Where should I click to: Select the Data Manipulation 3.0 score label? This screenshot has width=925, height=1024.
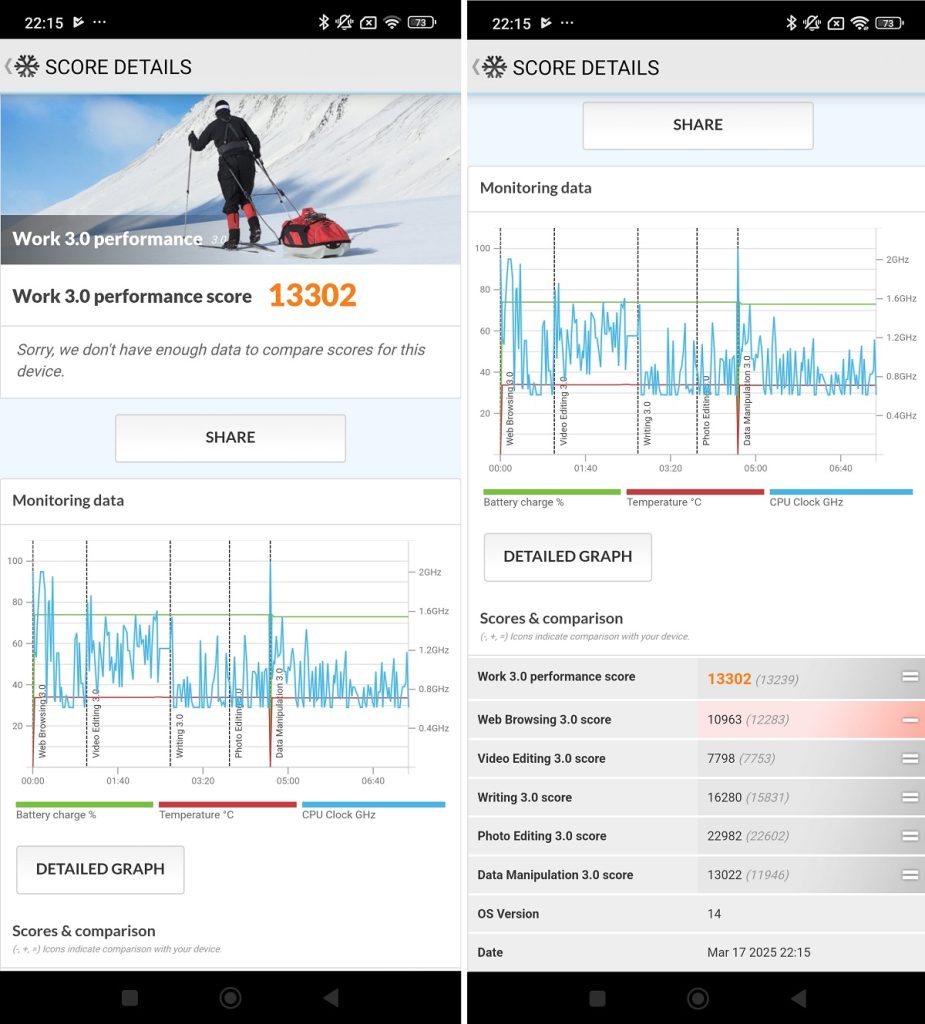555,875
